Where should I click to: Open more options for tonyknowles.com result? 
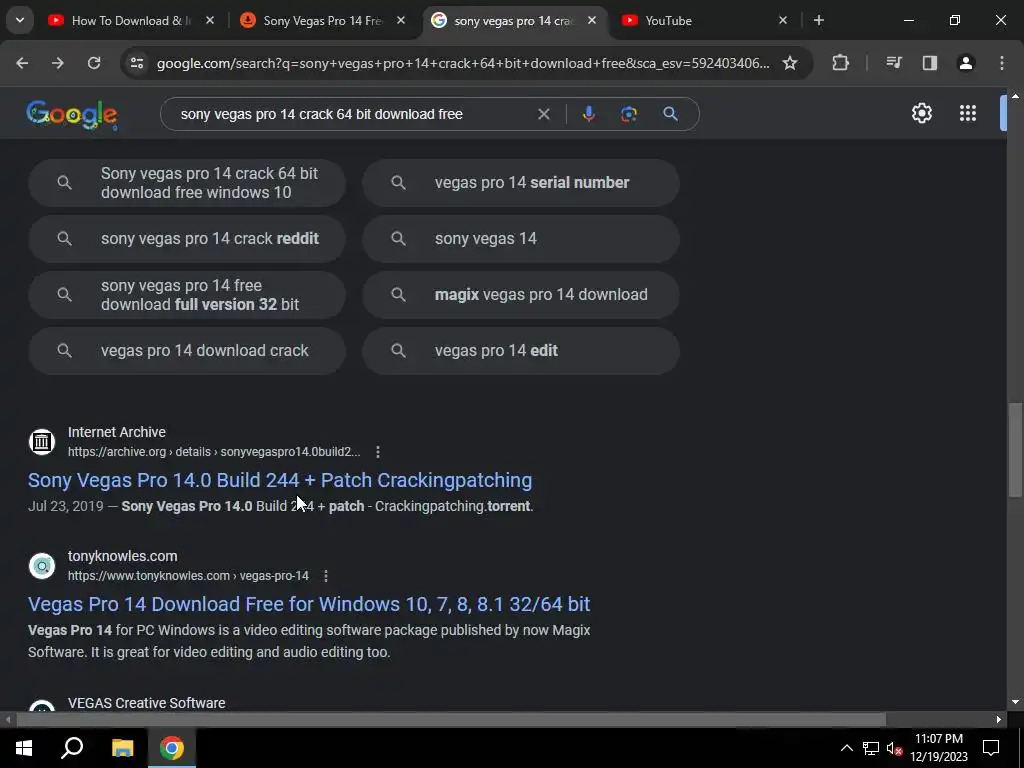[x=325, y=576]
